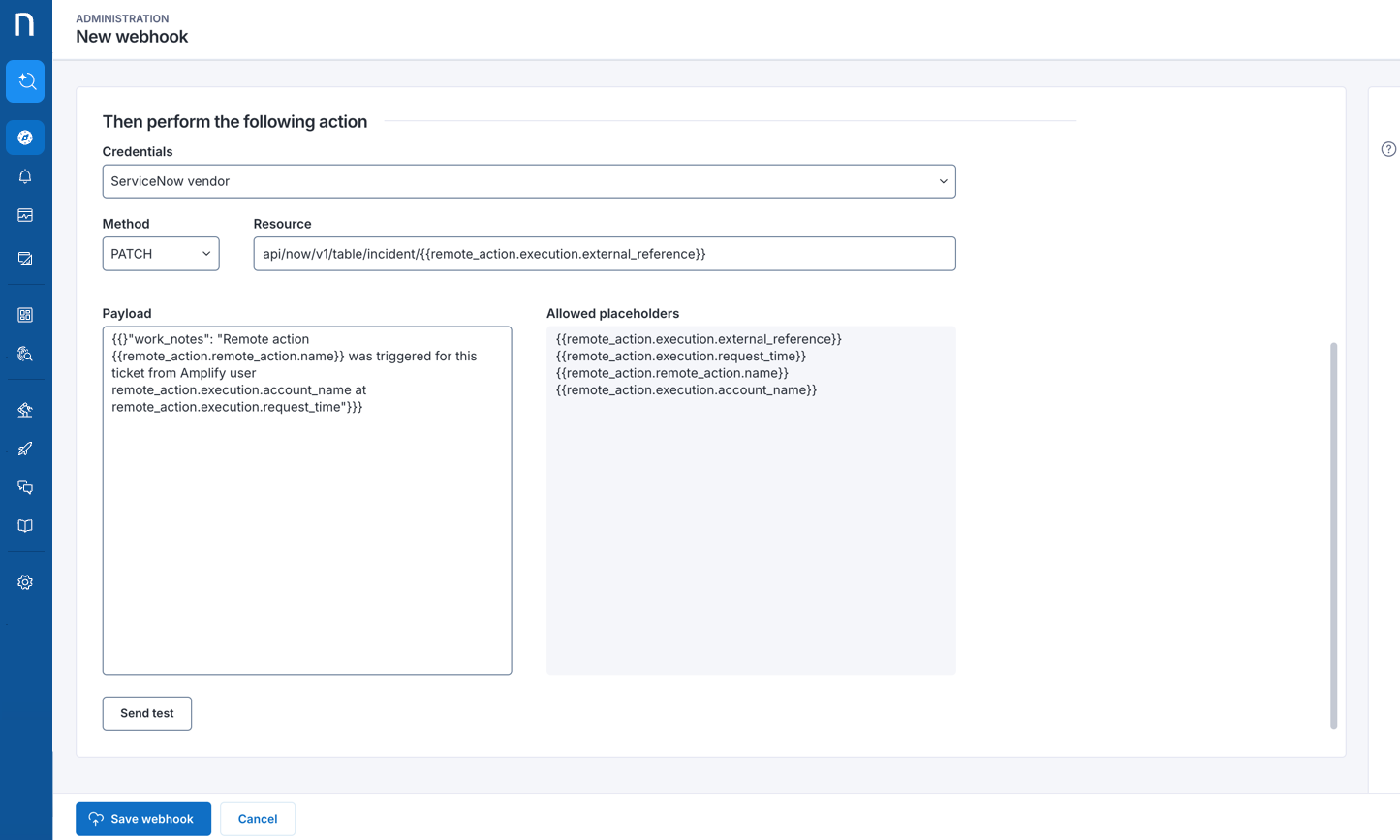Open the search sparkle icon
The width and height of the screenshot is (1400, 840).
pos(25,81)
